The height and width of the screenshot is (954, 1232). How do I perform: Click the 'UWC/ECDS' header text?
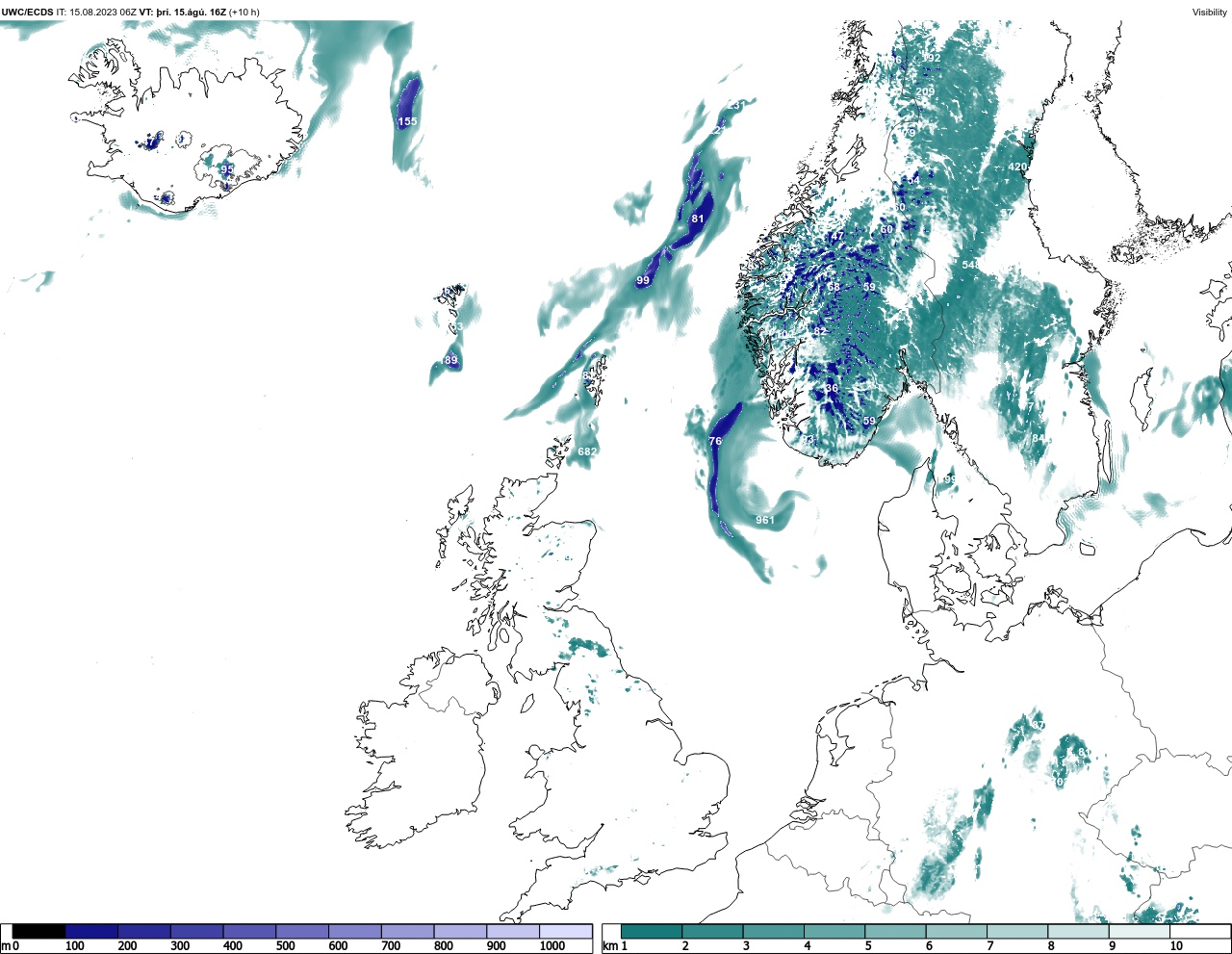[27, 13]
